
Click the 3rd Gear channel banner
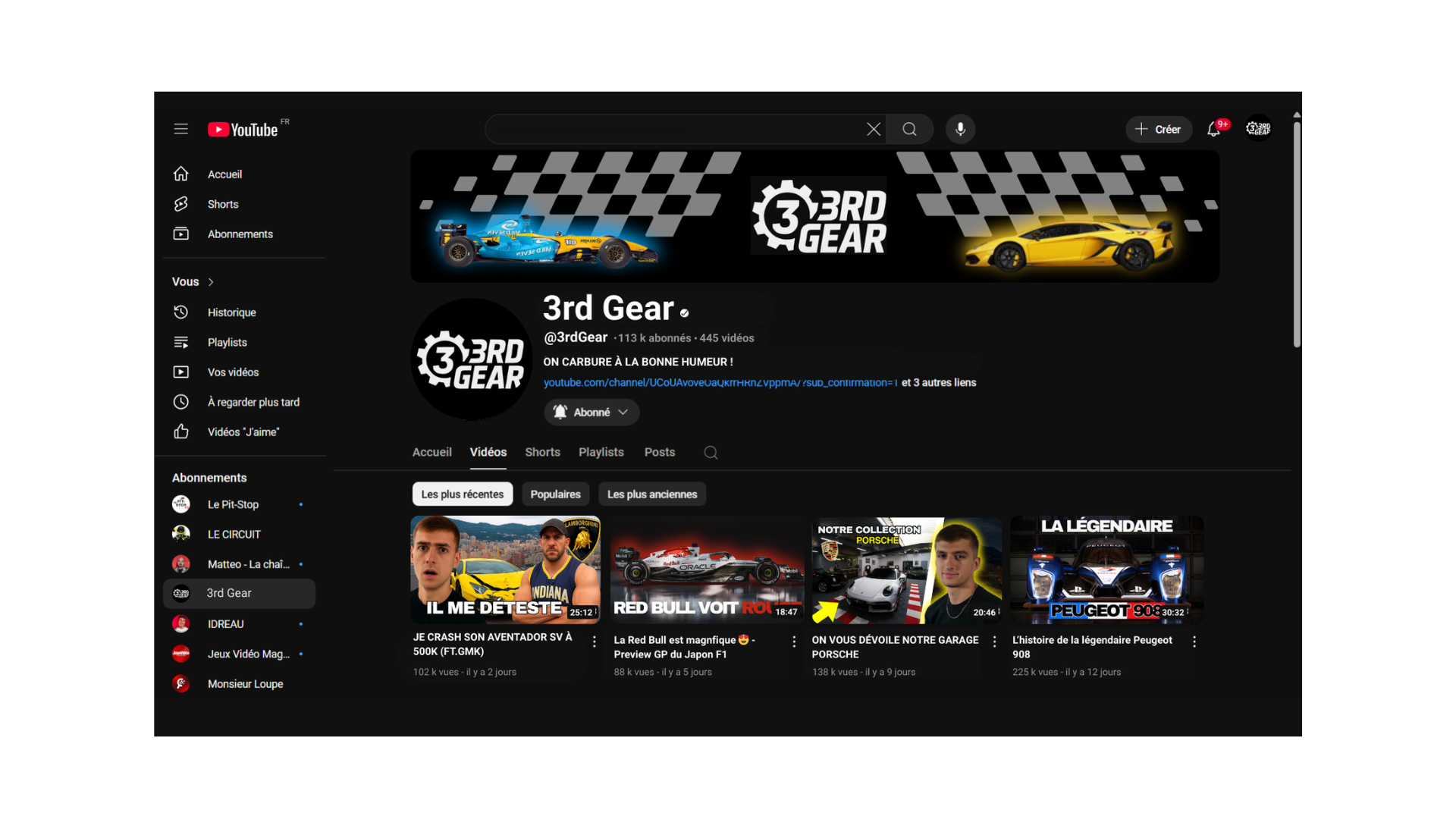pos(814,216)
